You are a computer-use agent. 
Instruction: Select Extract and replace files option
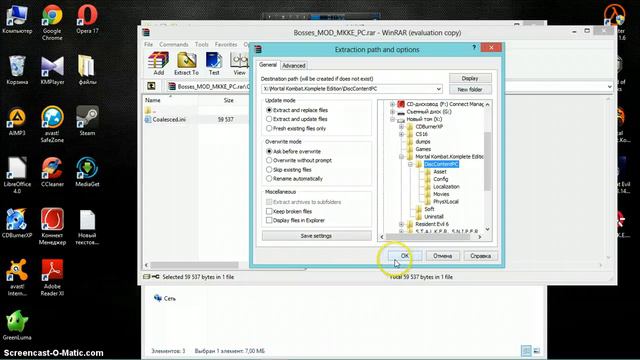[296, 110]
